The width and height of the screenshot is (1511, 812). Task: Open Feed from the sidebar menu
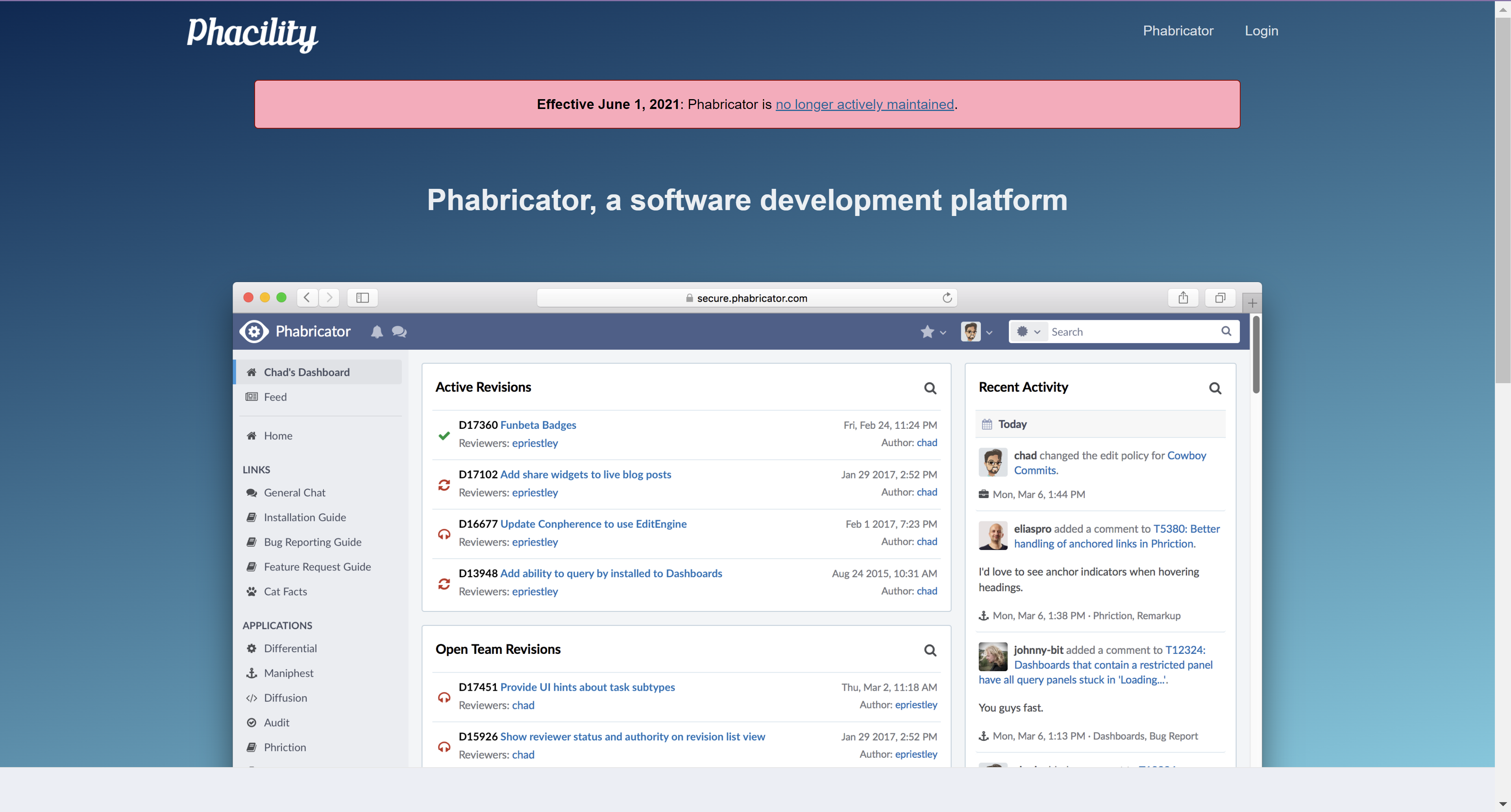pos(275,397)
